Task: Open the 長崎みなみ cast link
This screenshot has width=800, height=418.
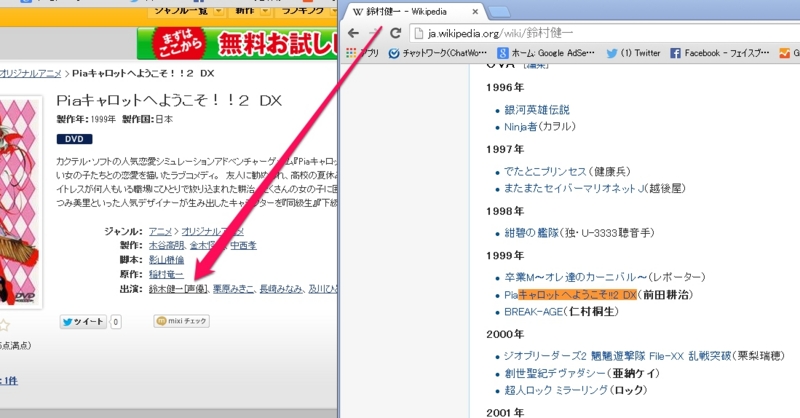Action: tap(281, 289)
